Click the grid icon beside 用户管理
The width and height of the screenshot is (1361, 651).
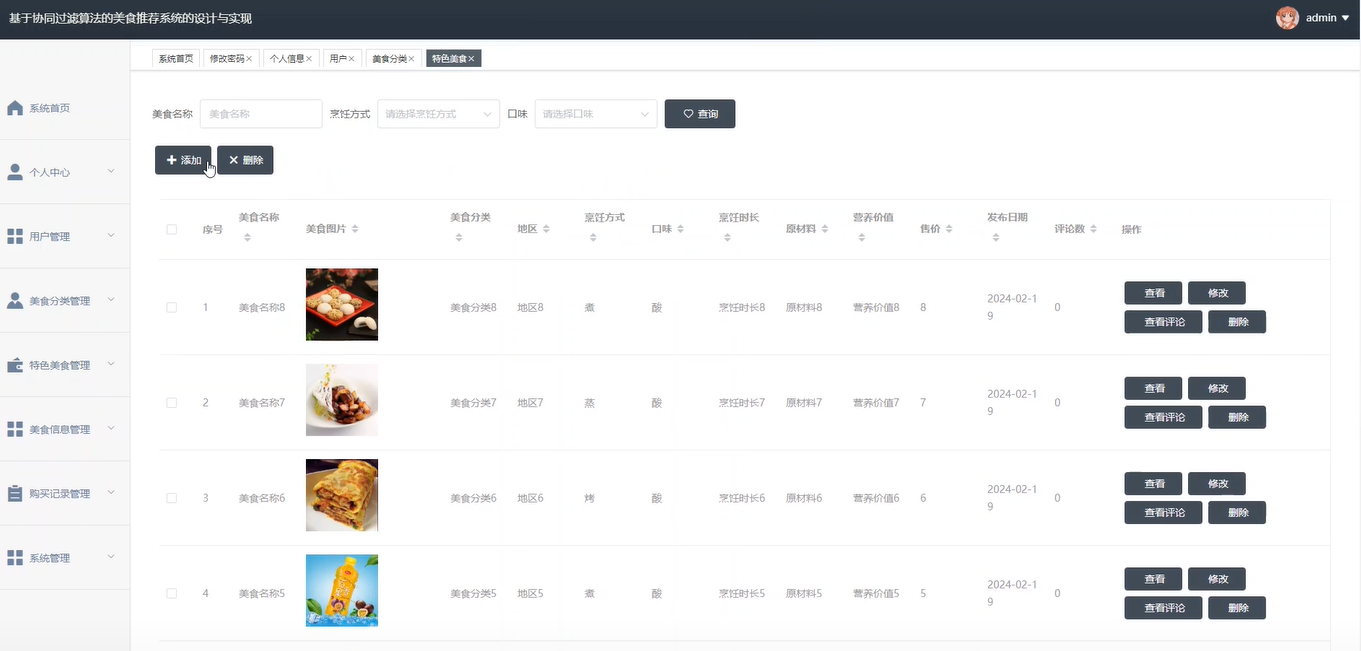click(15, 236)
